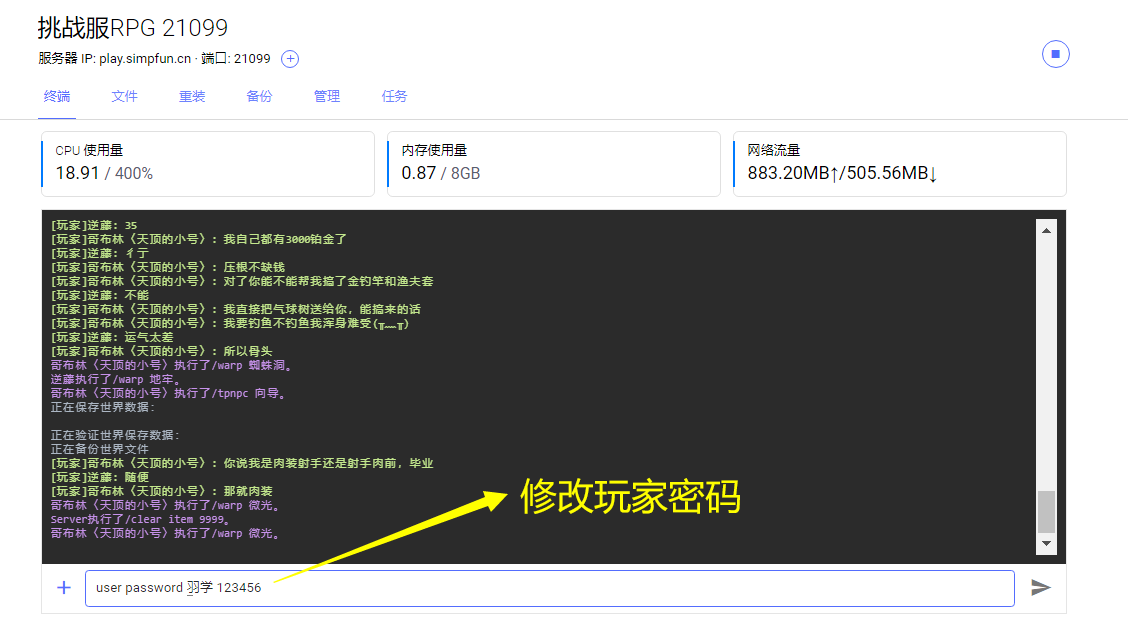Click the chat line 逆藤: 运气太差
Screen dimensions: 1128x630
112,337
